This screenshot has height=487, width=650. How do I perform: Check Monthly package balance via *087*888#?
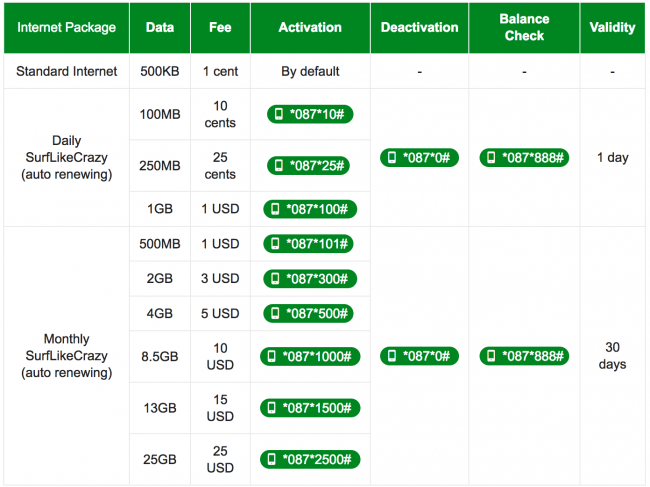pos(524,355)
